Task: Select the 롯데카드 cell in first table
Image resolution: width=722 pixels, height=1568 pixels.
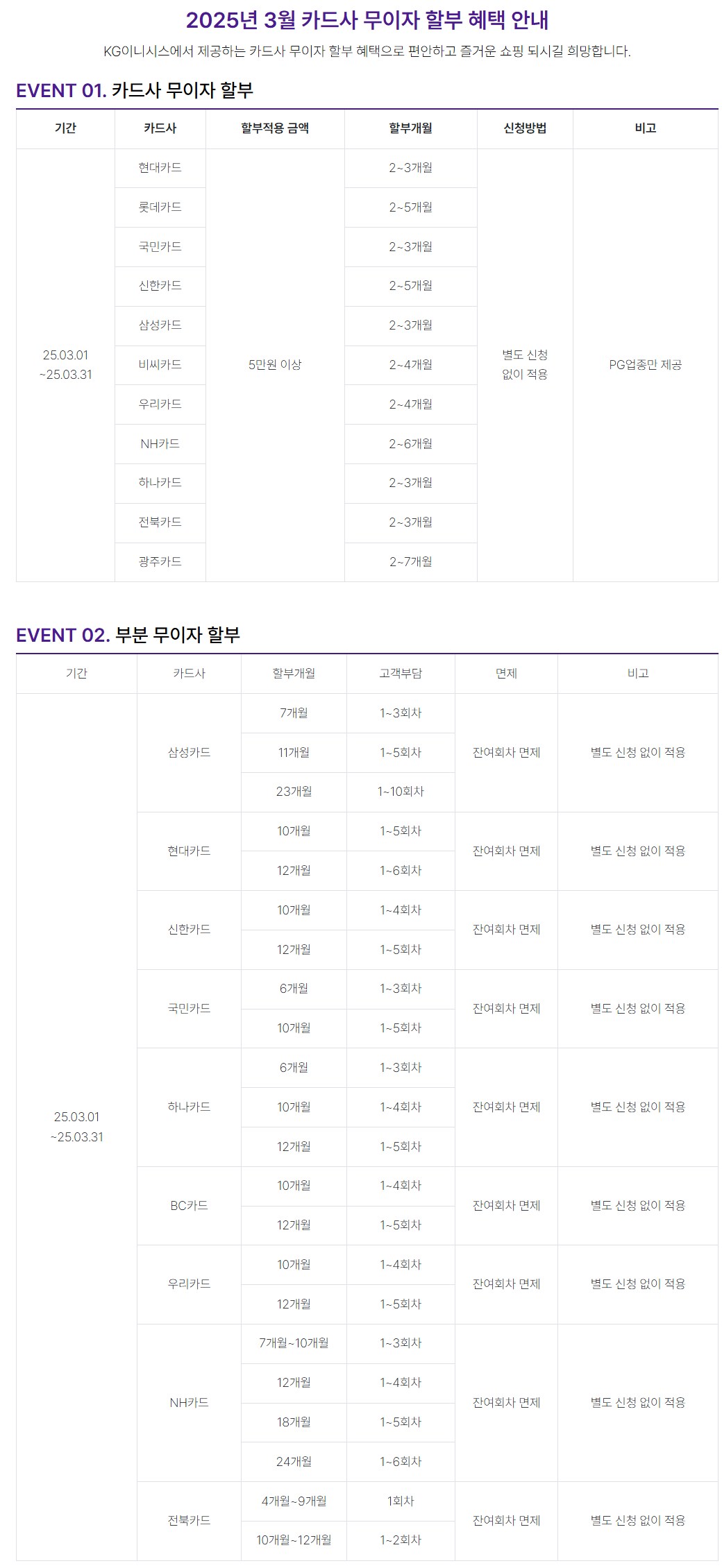Action: pos(160,207)
